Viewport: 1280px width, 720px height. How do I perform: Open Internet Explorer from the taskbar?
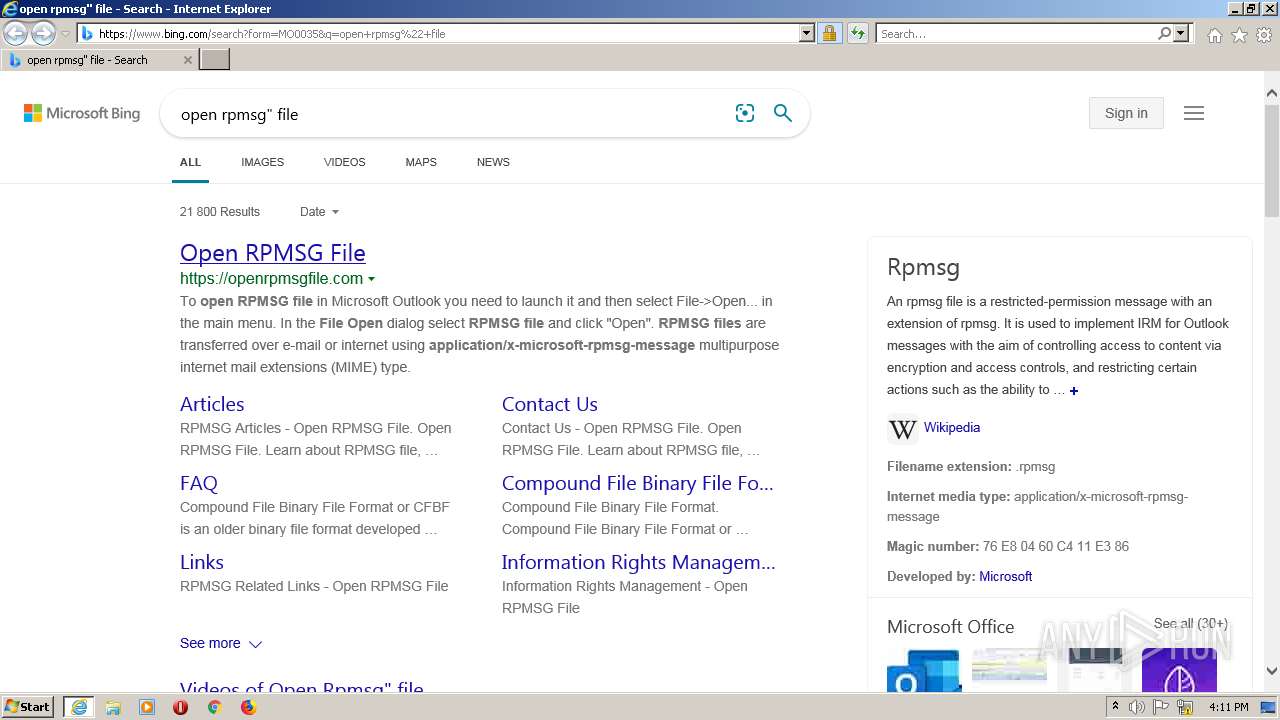(x=78, y=707)
